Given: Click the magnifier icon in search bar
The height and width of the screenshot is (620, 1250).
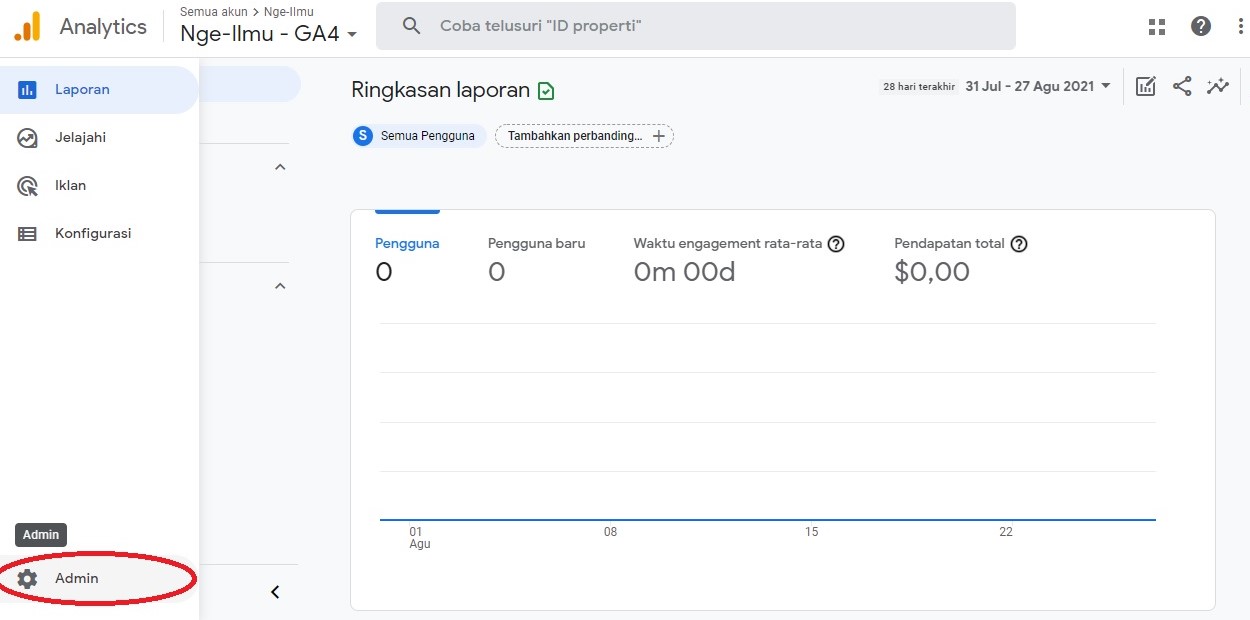Looking at the screenshot, I should click(411, 26).
